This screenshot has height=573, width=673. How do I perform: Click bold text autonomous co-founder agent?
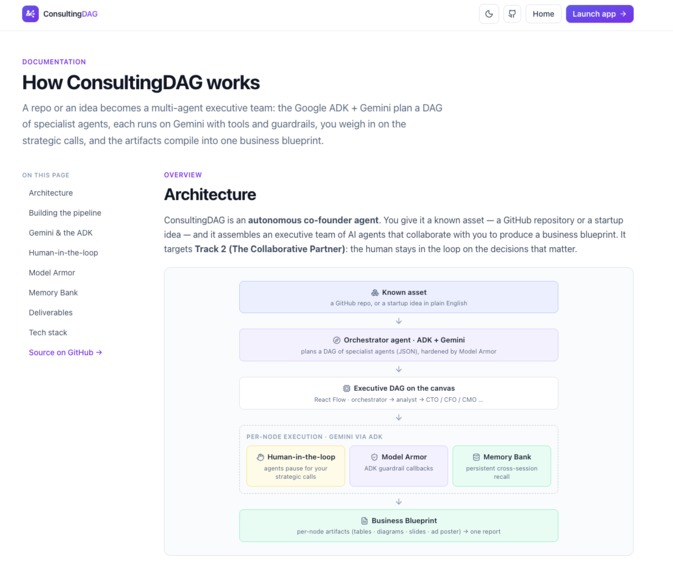(313, 220)
